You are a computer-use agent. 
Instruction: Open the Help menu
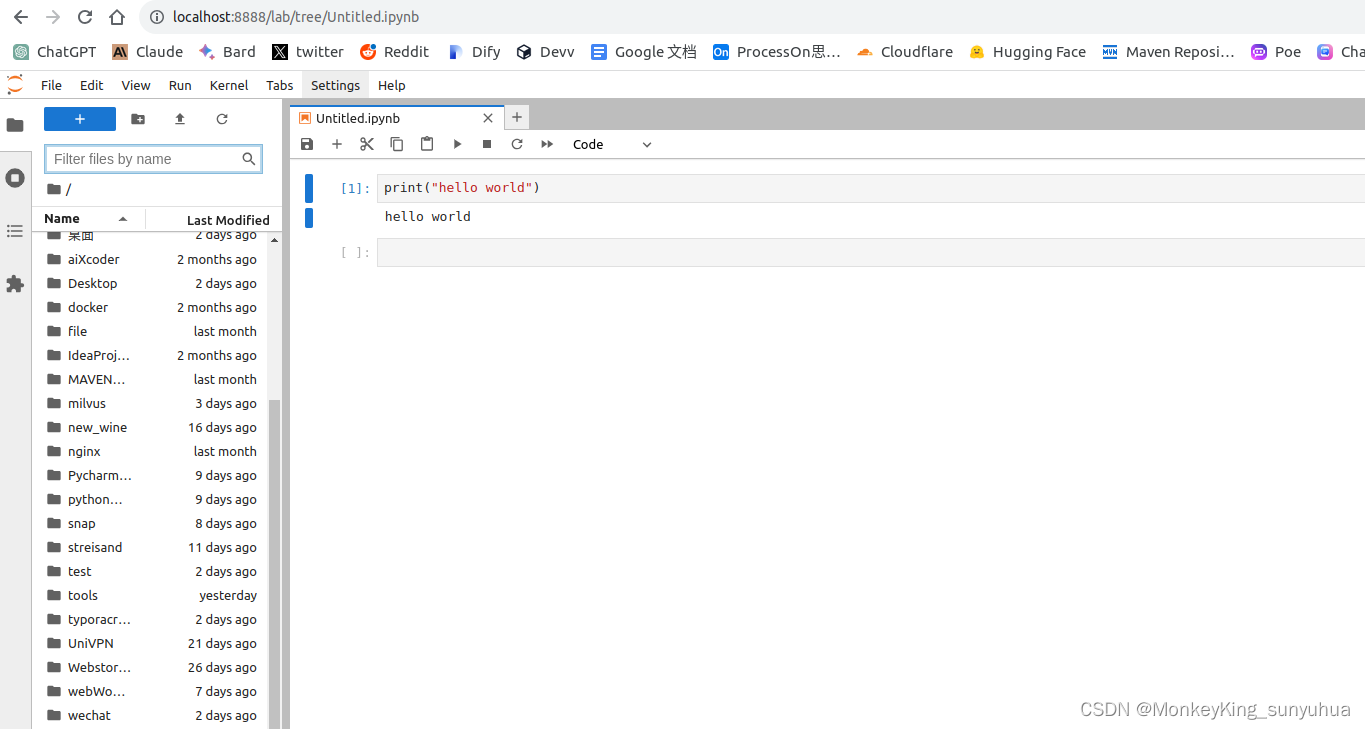tap(392, 85)
